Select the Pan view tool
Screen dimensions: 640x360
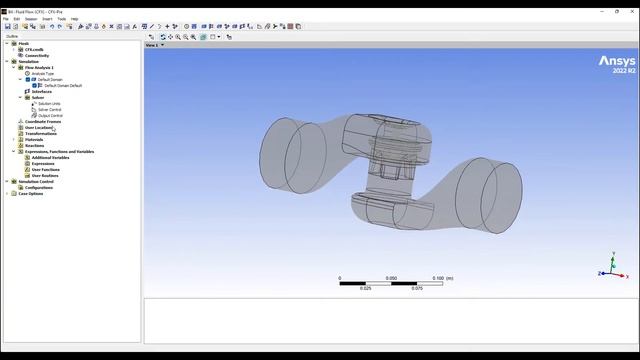click(170, 37)
